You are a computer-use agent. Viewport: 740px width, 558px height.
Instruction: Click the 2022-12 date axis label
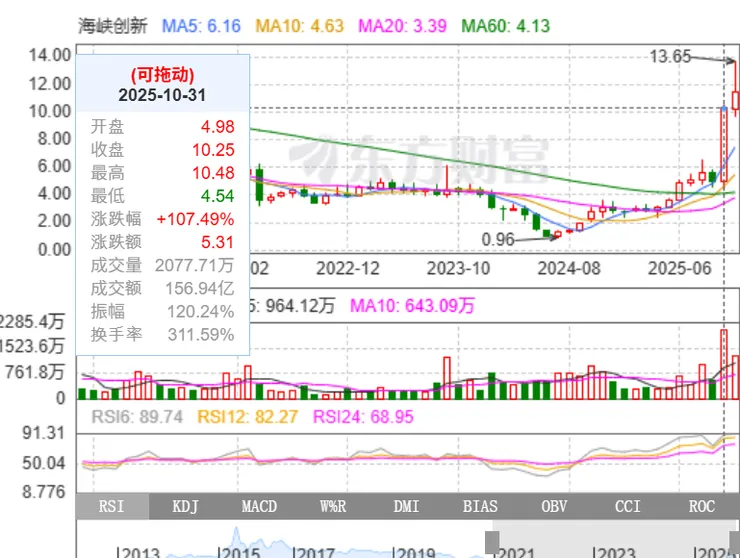pyautogui.click(x=348, y=269)
